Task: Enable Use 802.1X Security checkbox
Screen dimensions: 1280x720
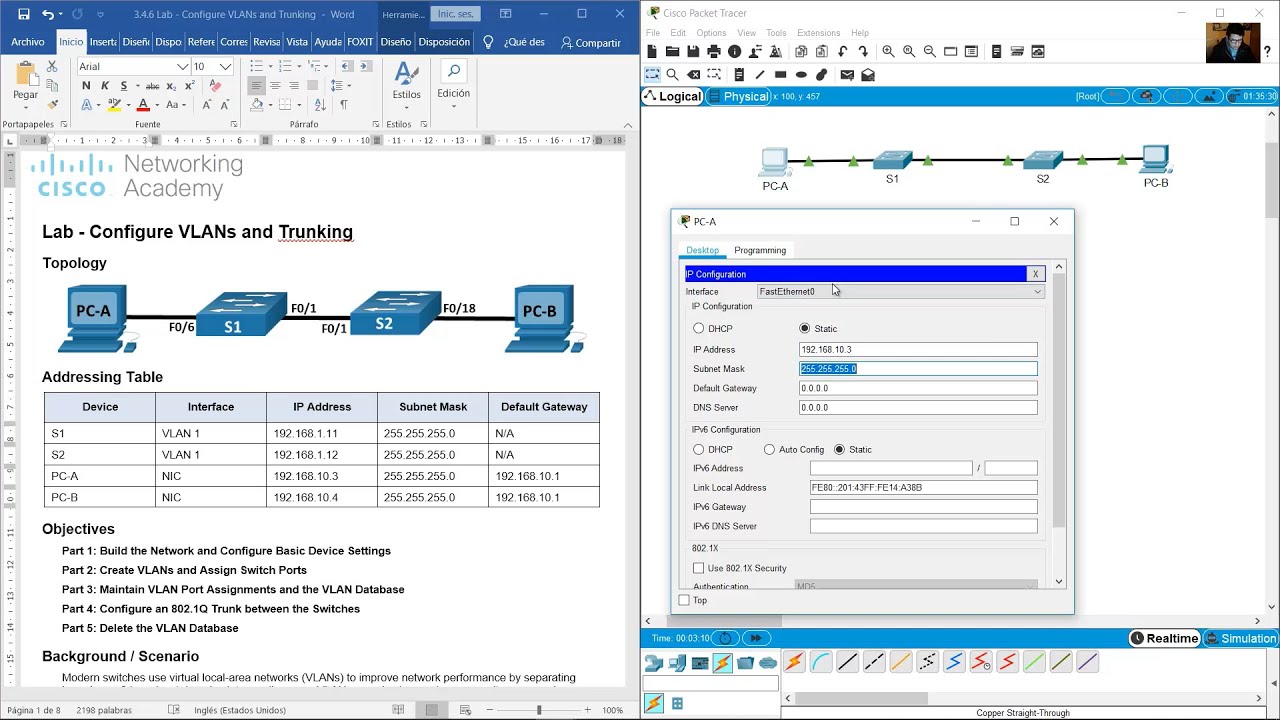Action: coord(698,568)
